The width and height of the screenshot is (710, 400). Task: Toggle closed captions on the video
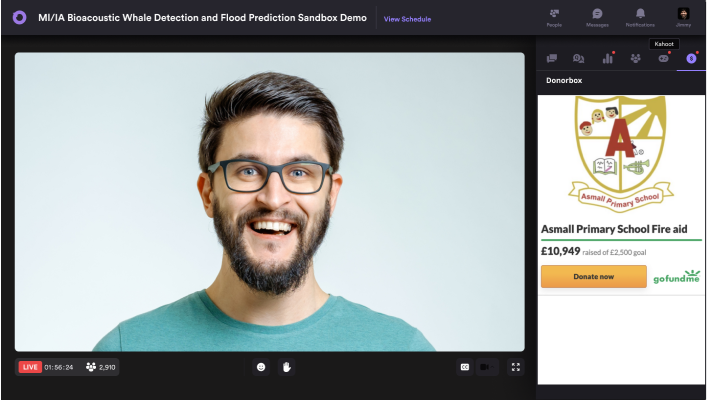pos(465,367)
